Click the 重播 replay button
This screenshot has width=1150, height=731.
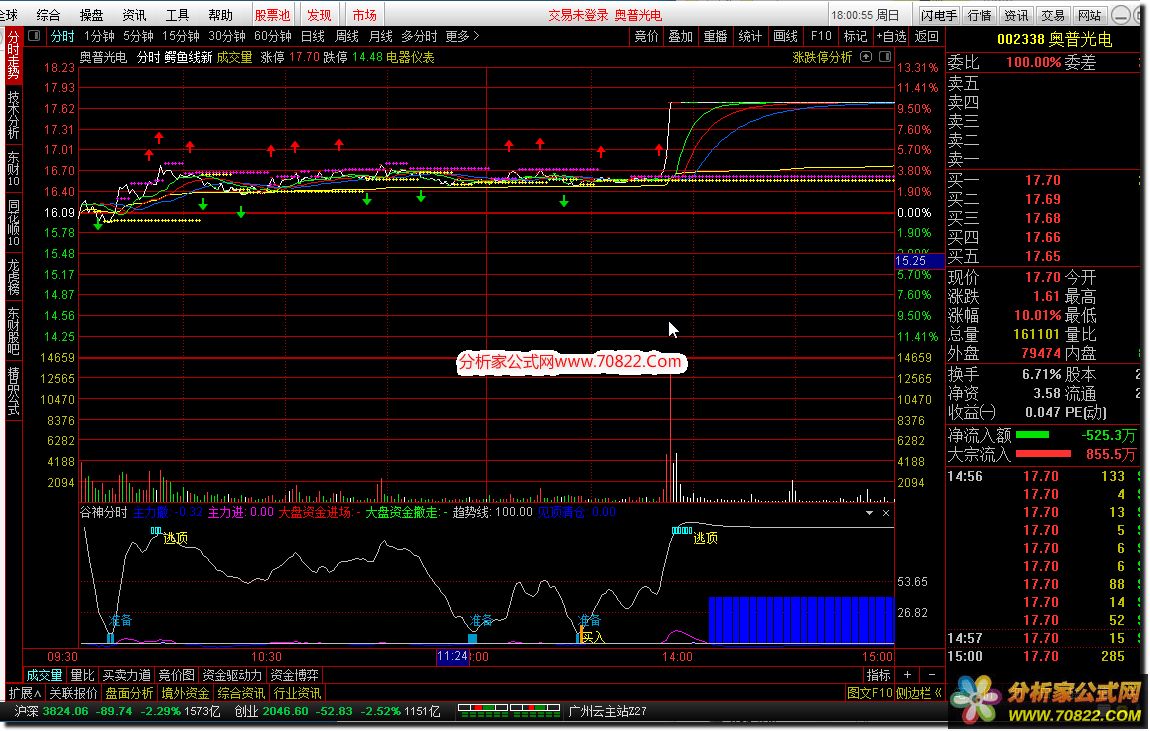click(x=716, y=36)
